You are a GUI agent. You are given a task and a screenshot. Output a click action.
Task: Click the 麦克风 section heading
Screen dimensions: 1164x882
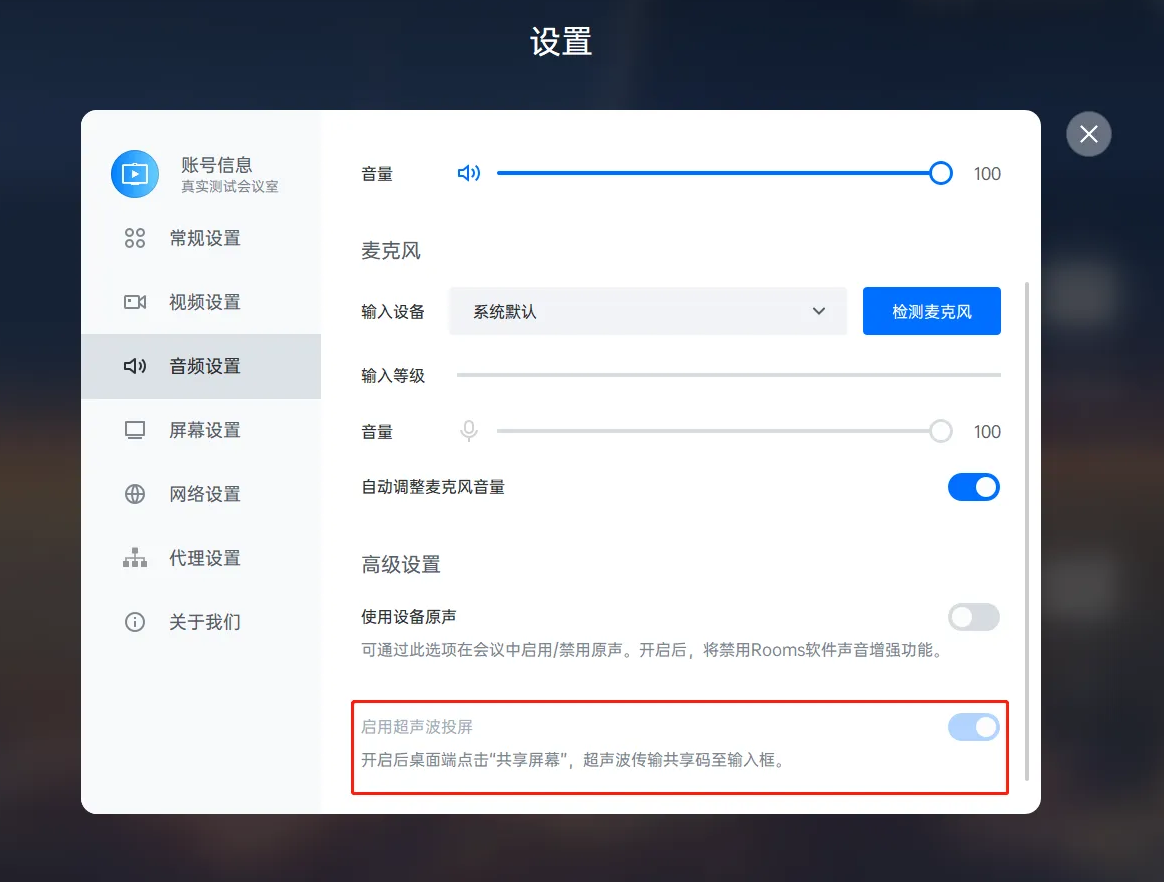390,251
